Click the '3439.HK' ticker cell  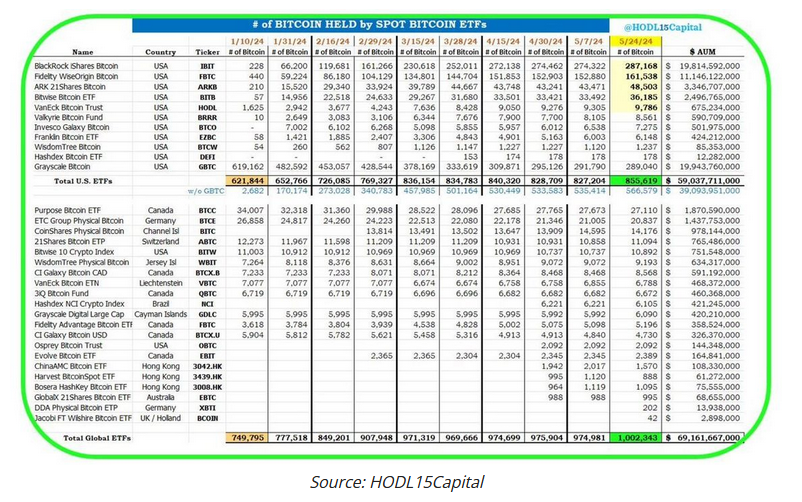point(207,377)
